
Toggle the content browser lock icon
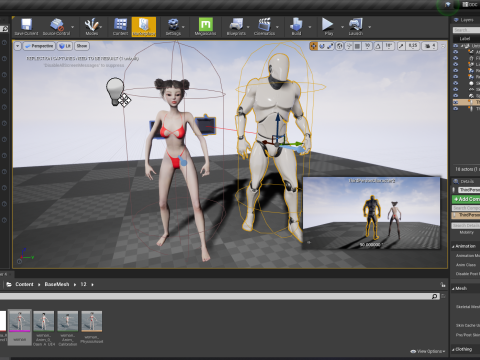(442, 284)
